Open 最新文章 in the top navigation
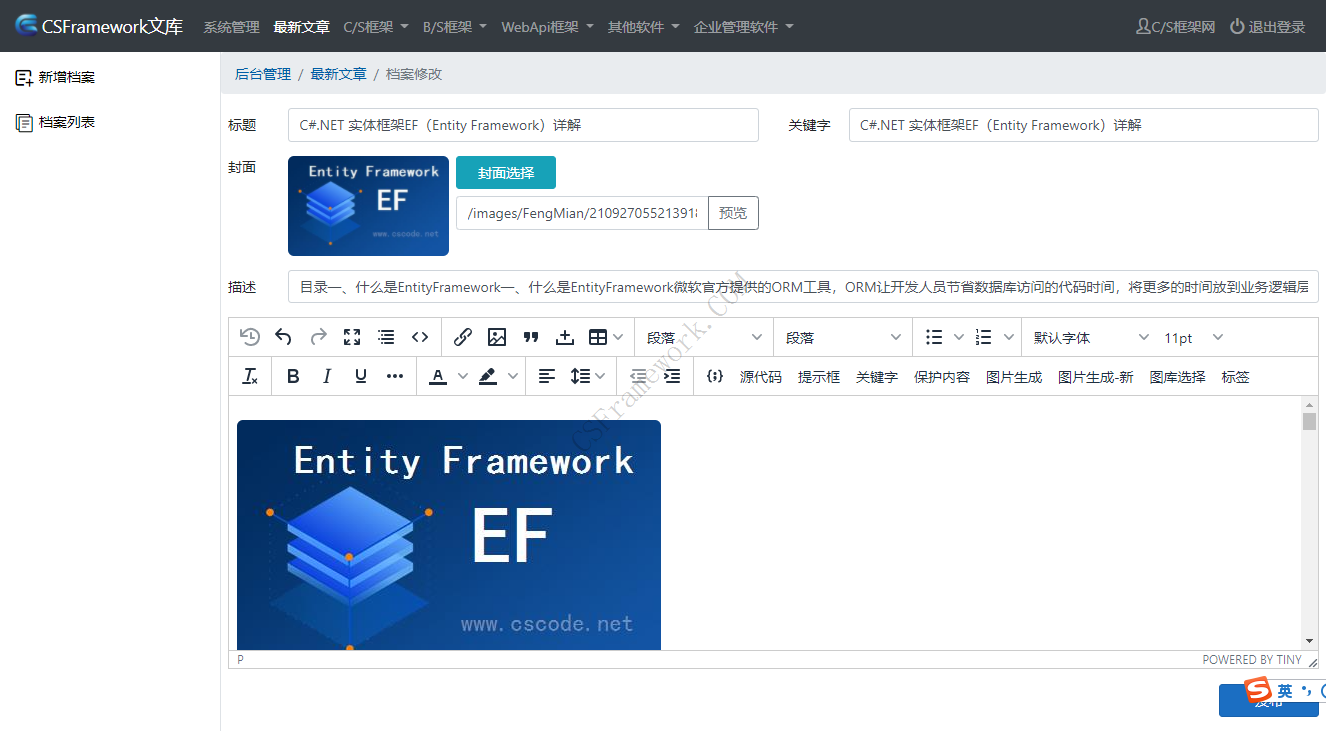Image resolution: width=1326 pixels, height=731 pixels. [301, 27]
